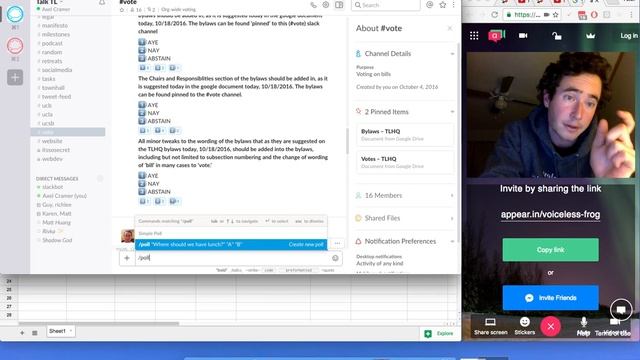This screenshot has height=360, width=640.
Task: Open the emoji picker in message box
Action: pos(335,258)
